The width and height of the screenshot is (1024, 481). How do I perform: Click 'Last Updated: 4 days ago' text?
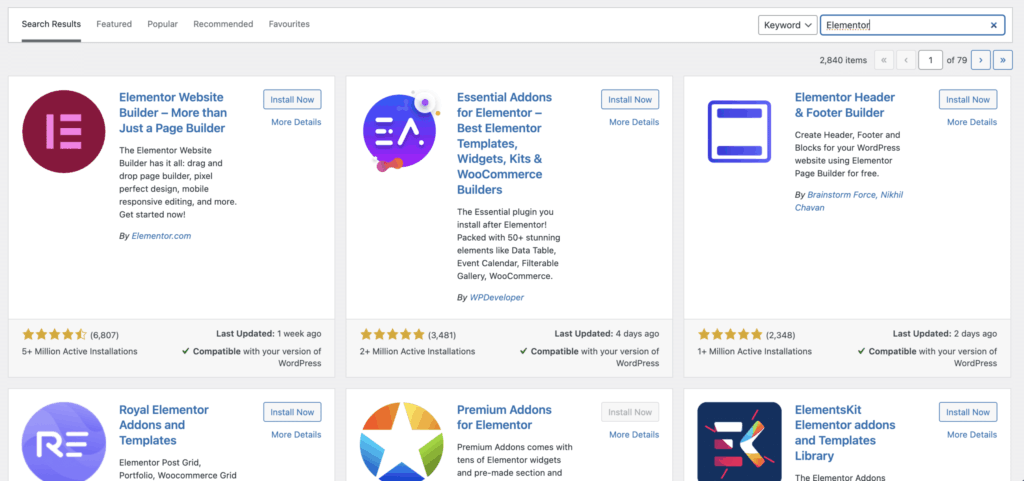(x=607, y=334)
